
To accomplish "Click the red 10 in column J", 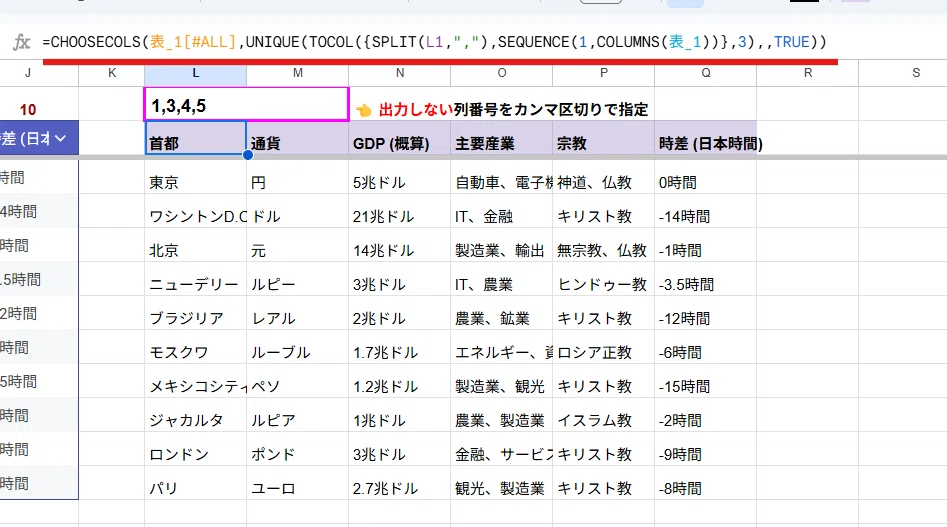I will [28, 109].
